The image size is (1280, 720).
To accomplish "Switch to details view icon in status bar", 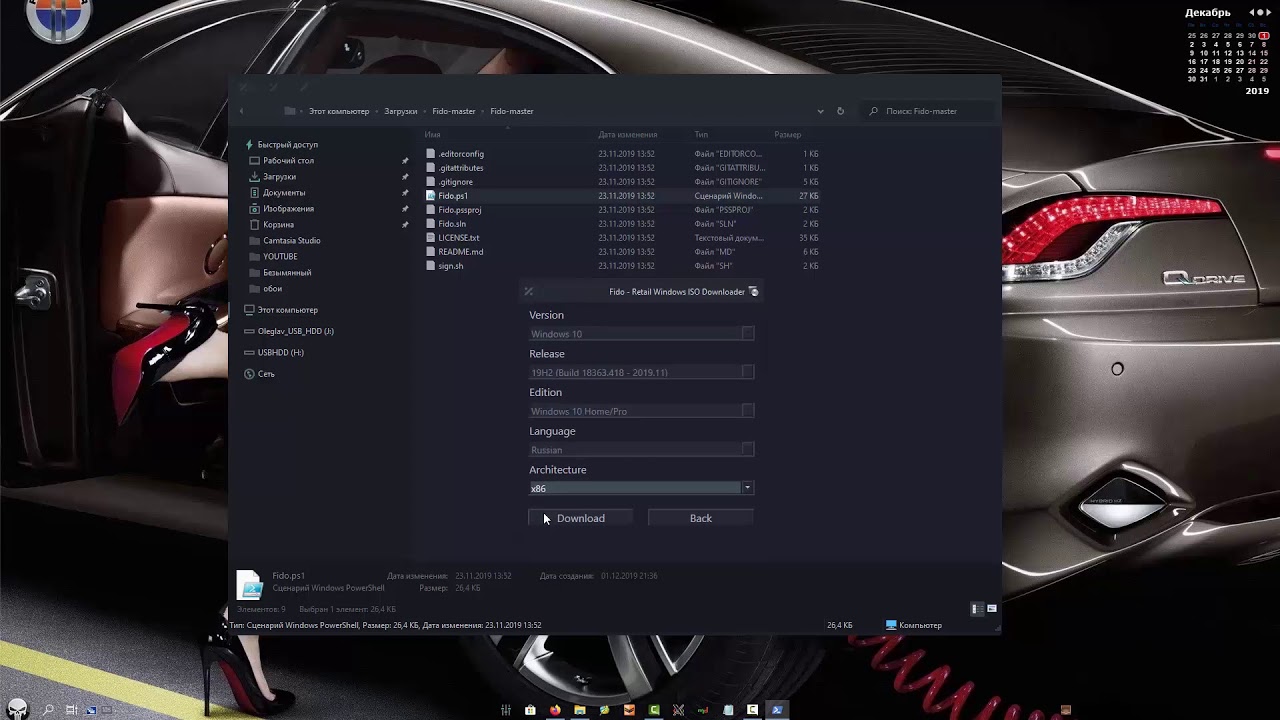I will [977, 609].
